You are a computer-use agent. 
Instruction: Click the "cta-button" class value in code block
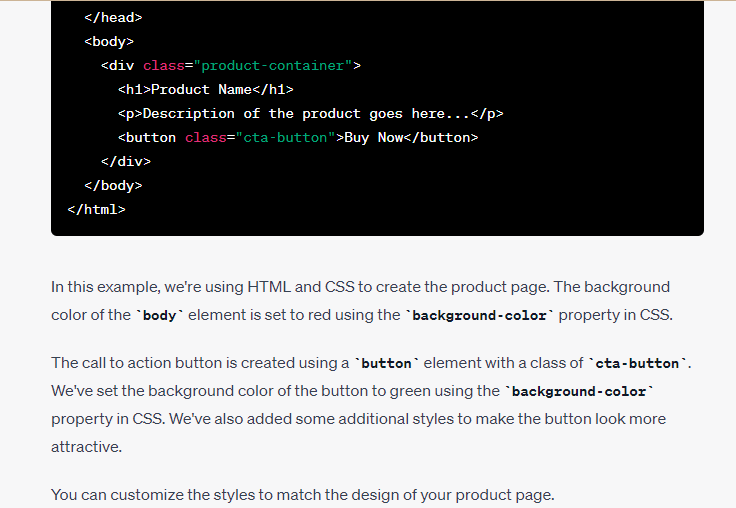[x=285, y=138]
